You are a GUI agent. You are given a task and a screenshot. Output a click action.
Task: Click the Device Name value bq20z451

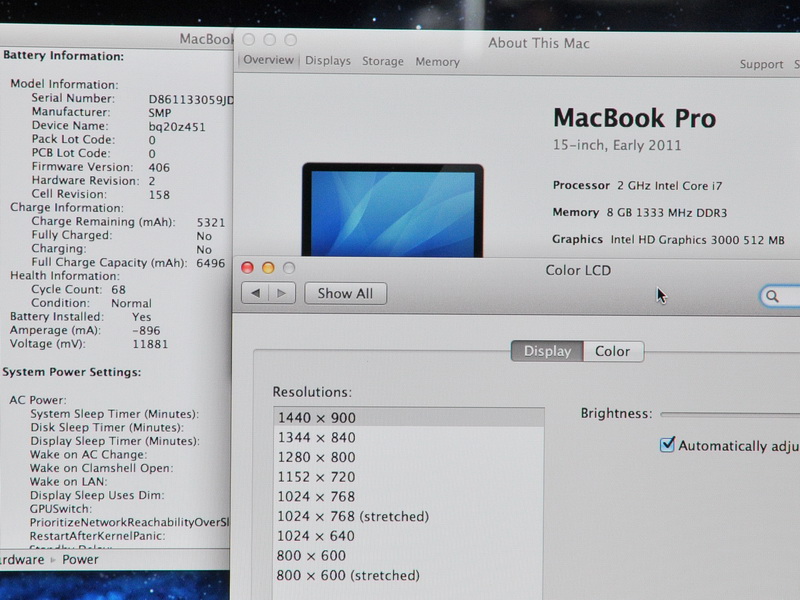[177, 127]
